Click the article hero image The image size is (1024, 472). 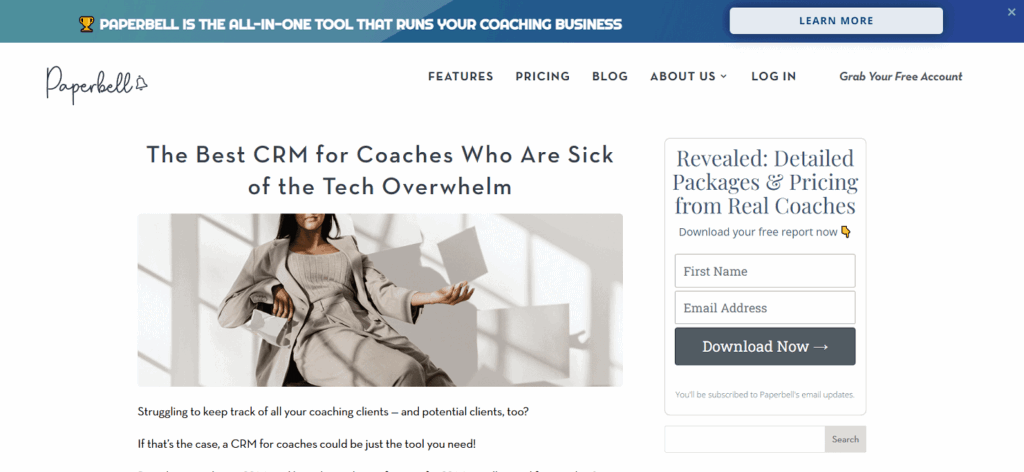point(380,300)
